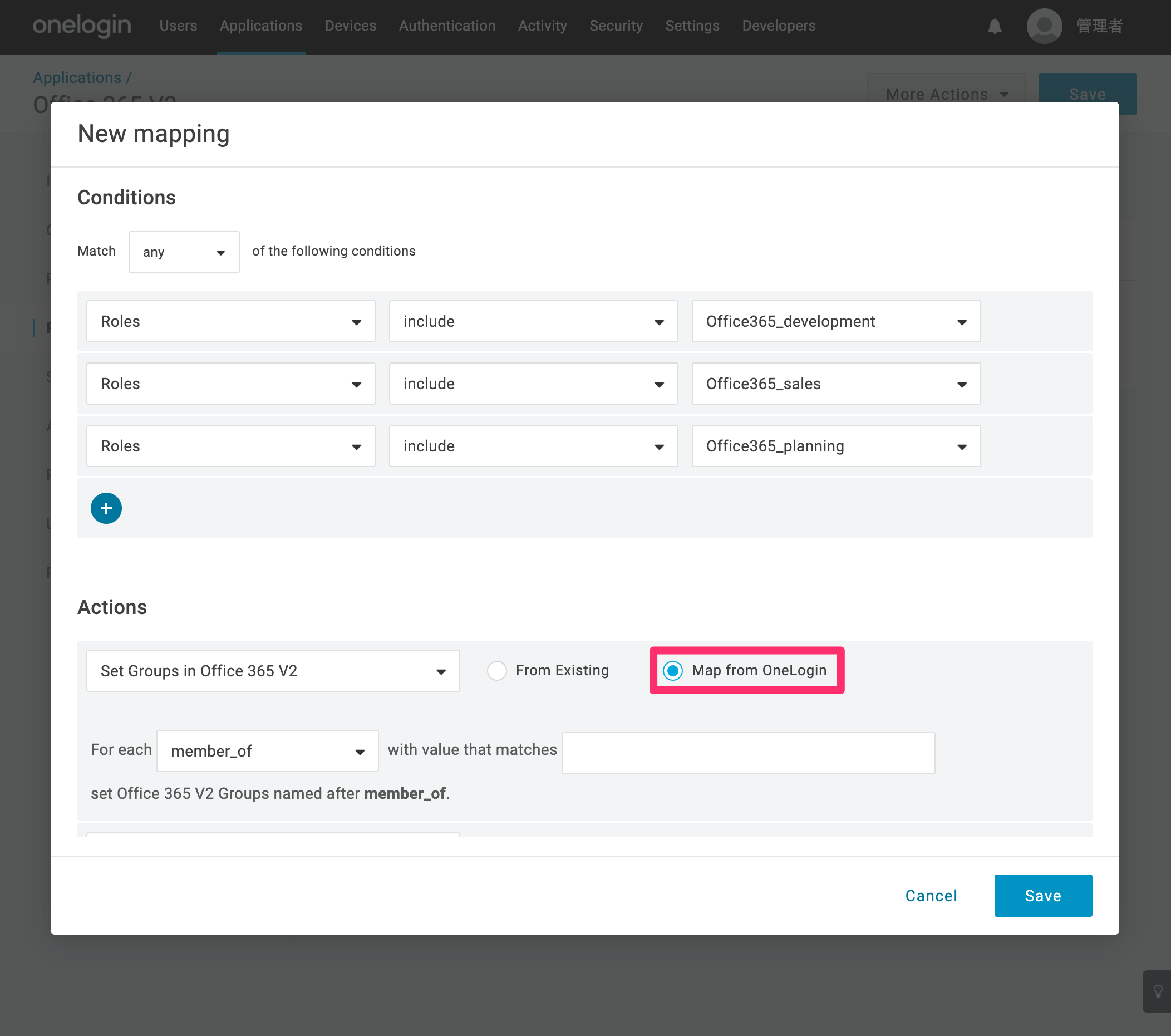1171x1036 pixels.
Task: Open the More Actions button
Action: (x=946, y=94)
